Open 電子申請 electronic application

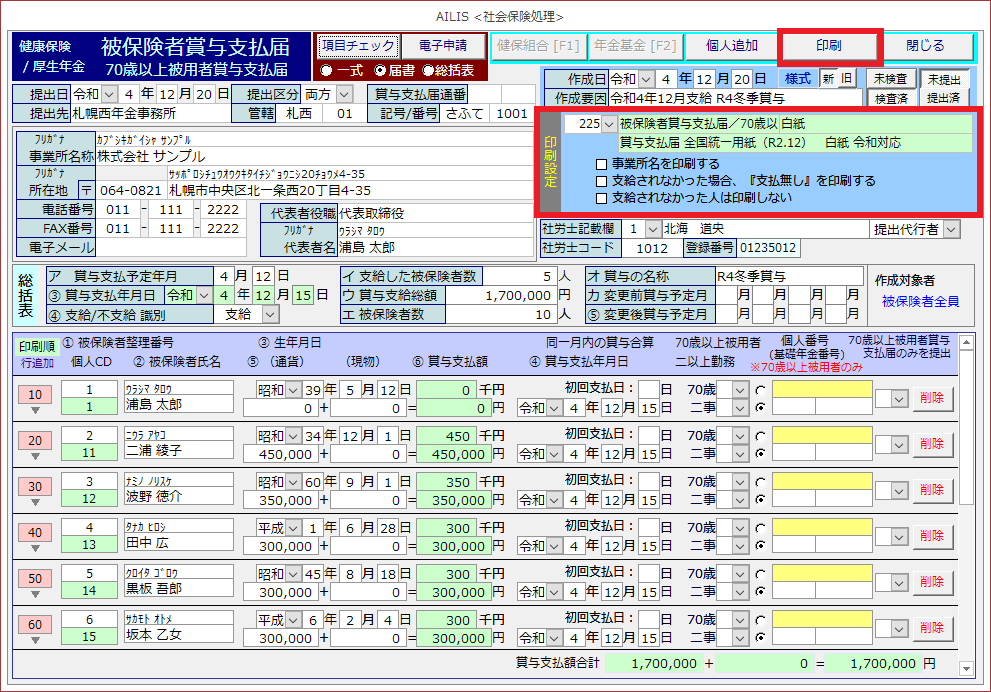pyautogui.click(x=443, y=46)
